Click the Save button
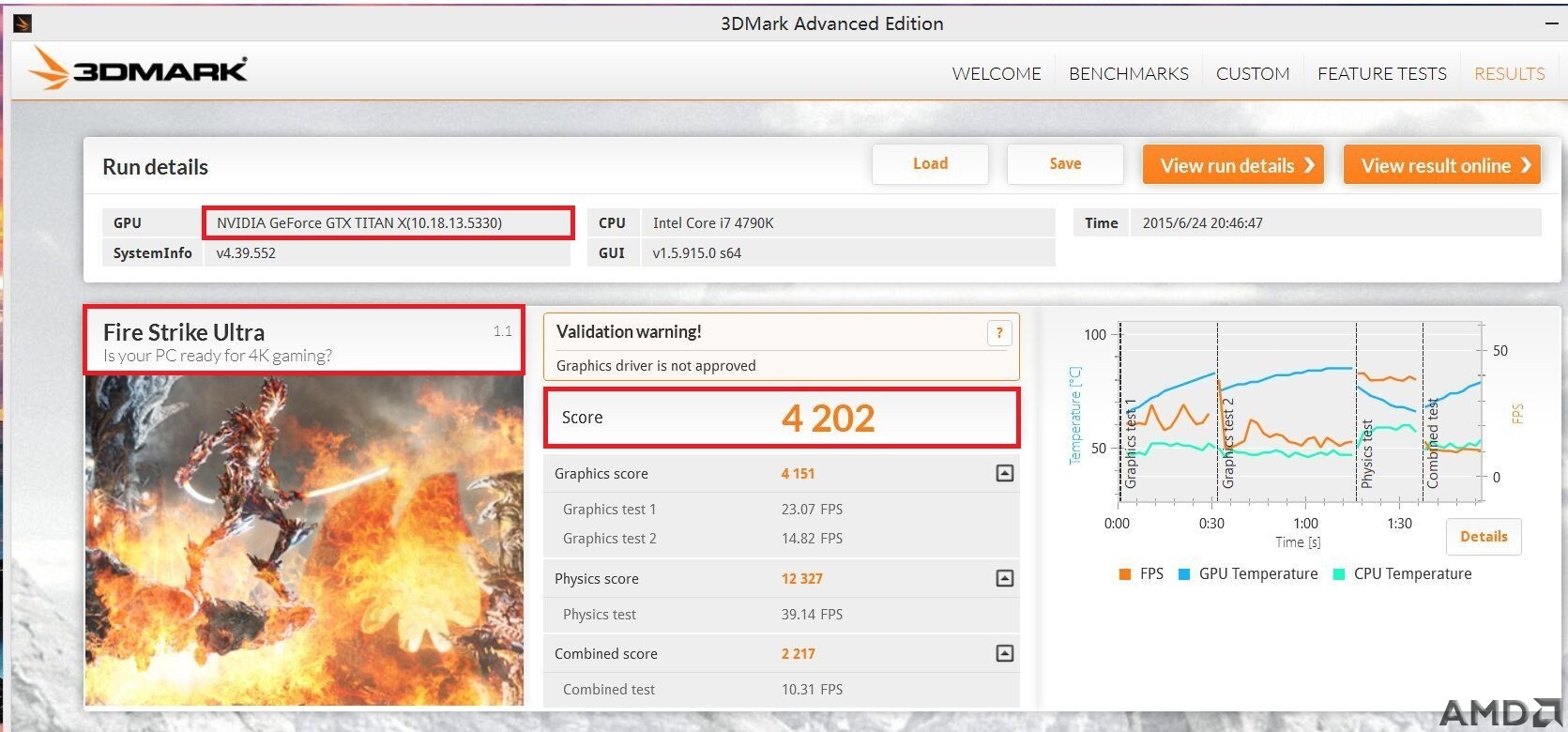1568x732 pixels. click(1065, 163)
